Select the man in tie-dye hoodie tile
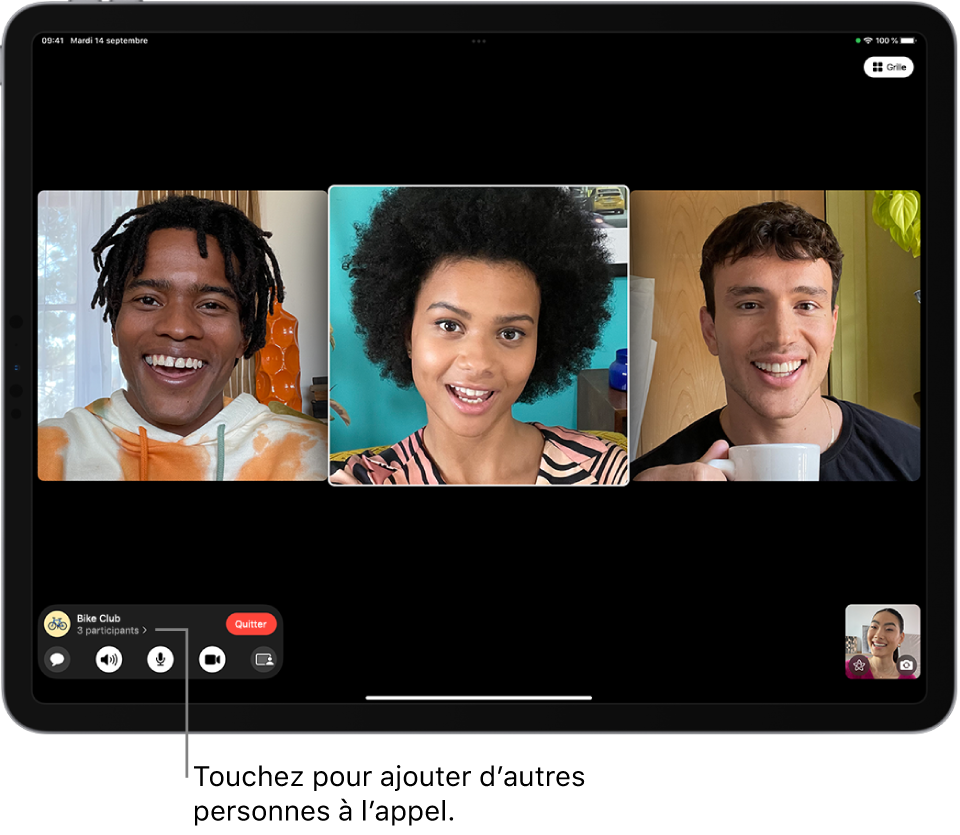Viewport: 960px width, 835px height. pos(182,335)
